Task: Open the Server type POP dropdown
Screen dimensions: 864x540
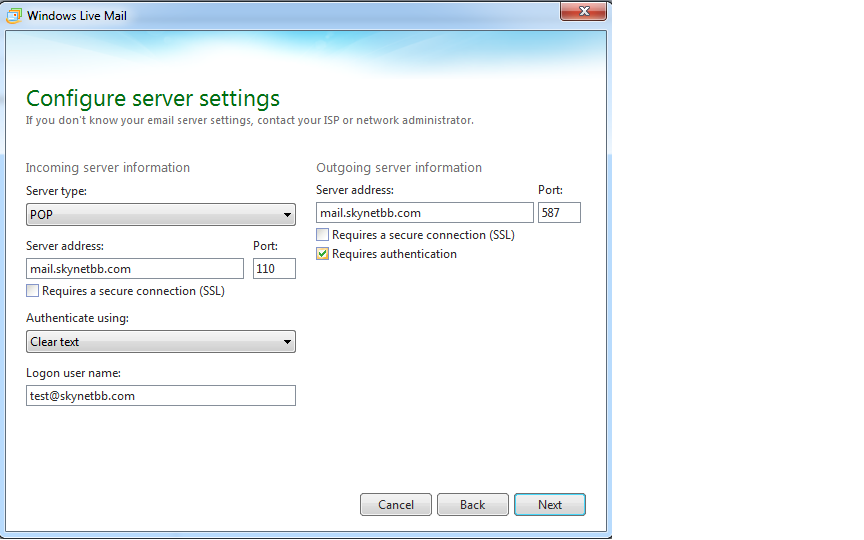Action: point(160,215)
